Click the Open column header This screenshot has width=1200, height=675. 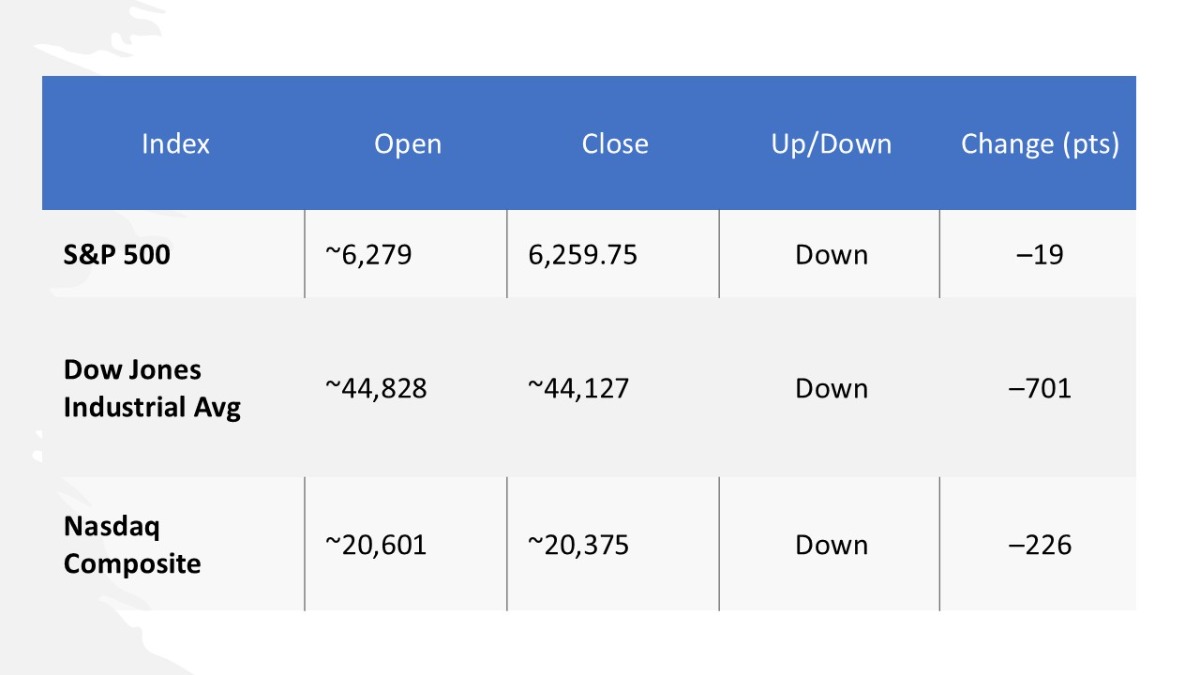407,144
